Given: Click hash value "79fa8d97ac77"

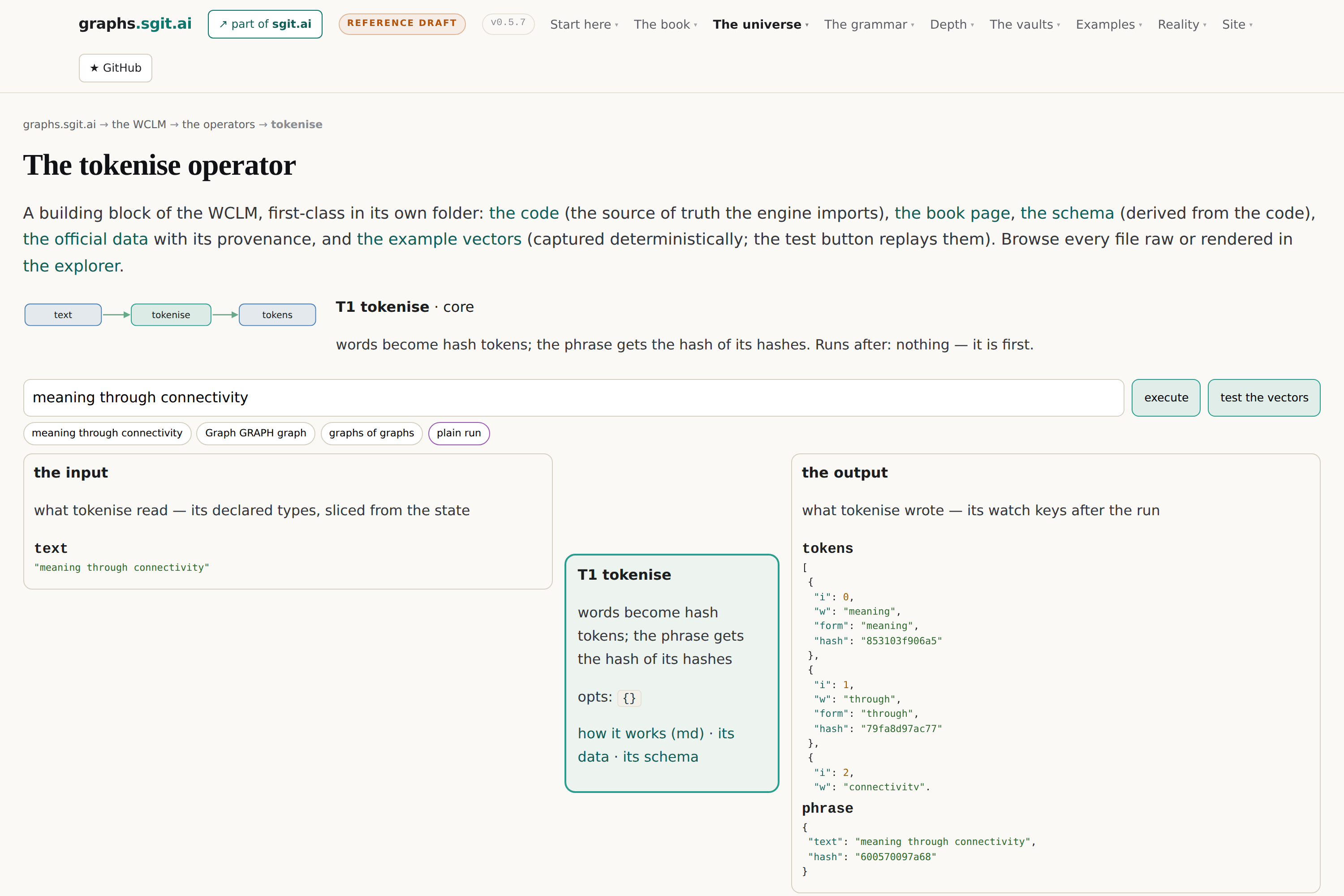Looking at the screenshot, I should pyautogui.click(x=901, y=729).
